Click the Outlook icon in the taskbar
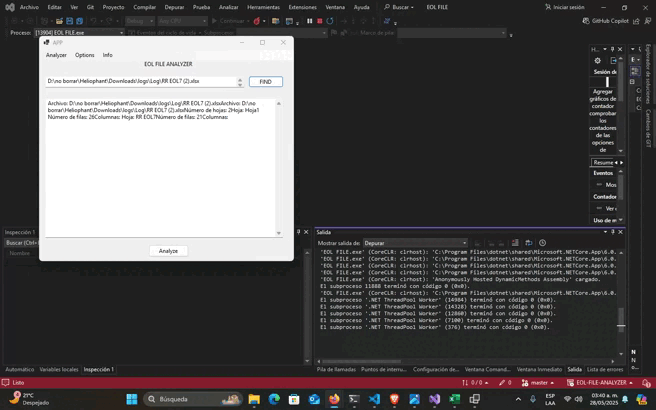 pyautogui.click(x=314, y=399)
